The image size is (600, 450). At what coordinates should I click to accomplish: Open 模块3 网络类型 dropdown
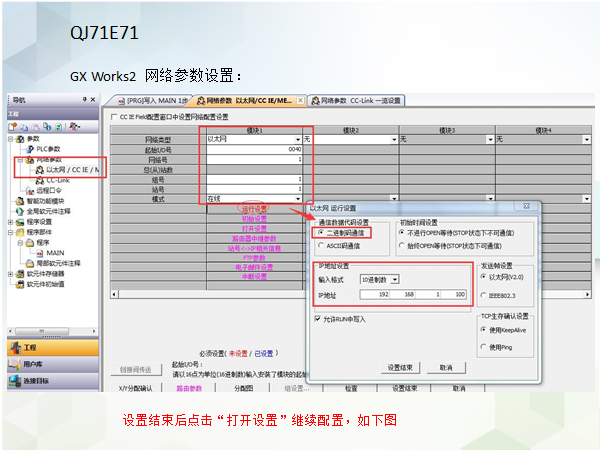coord(491,140)
